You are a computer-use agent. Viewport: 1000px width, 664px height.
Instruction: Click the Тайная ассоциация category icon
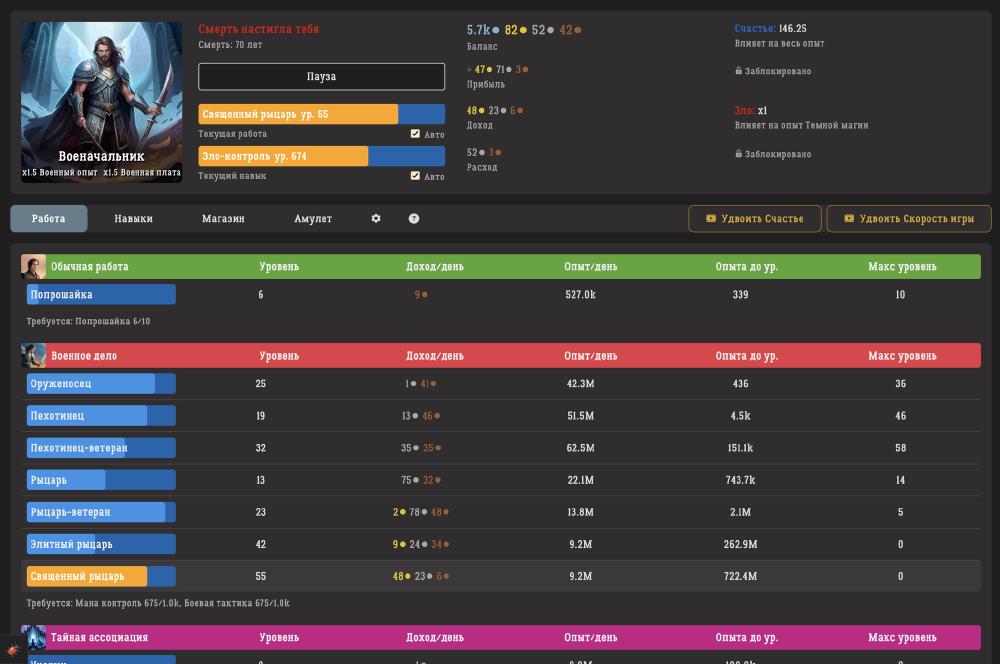pos(34,637)
